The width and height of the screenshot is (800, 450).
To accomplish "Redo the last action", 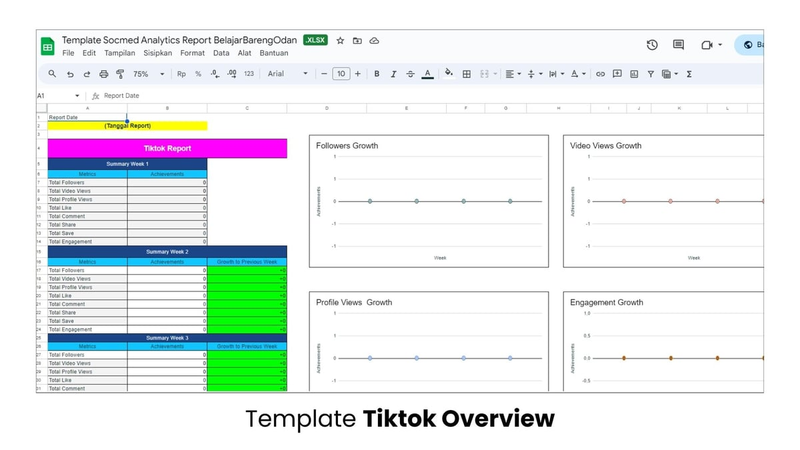I will pos(87,74).
